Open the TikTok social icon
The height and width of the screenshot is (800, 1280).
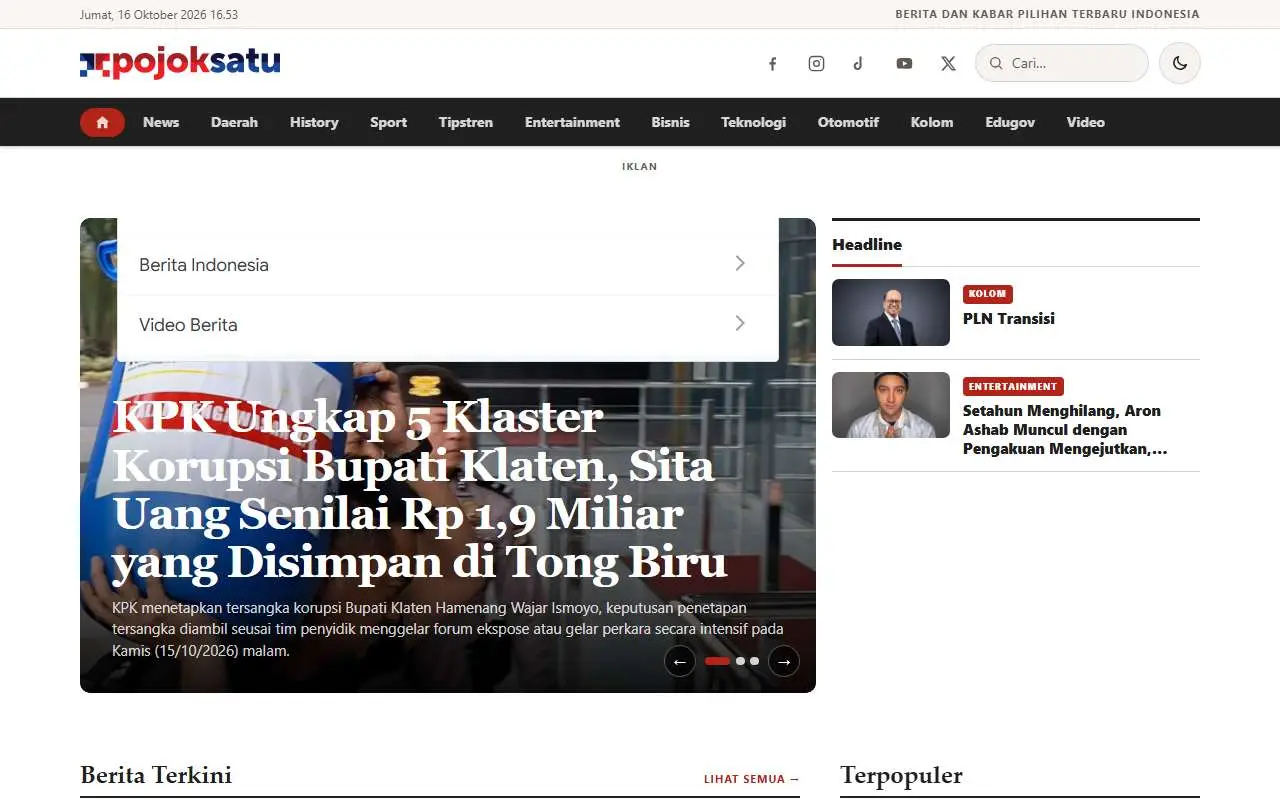point(858,63)
